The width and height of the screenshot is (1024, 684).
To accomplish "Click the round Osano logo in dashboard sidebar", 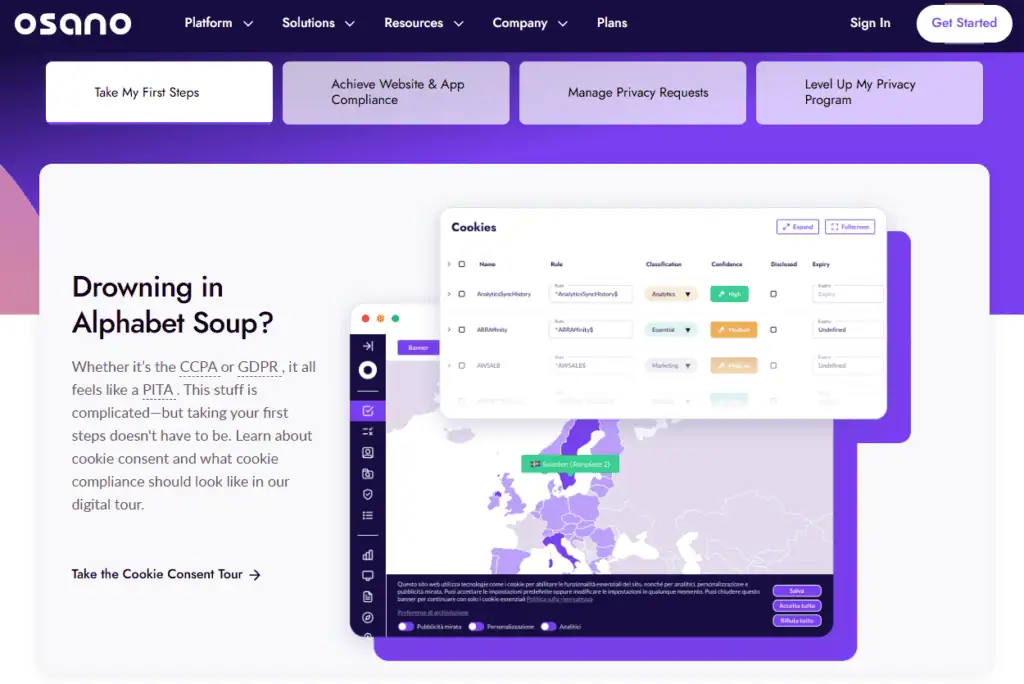I will pos(368,370).
